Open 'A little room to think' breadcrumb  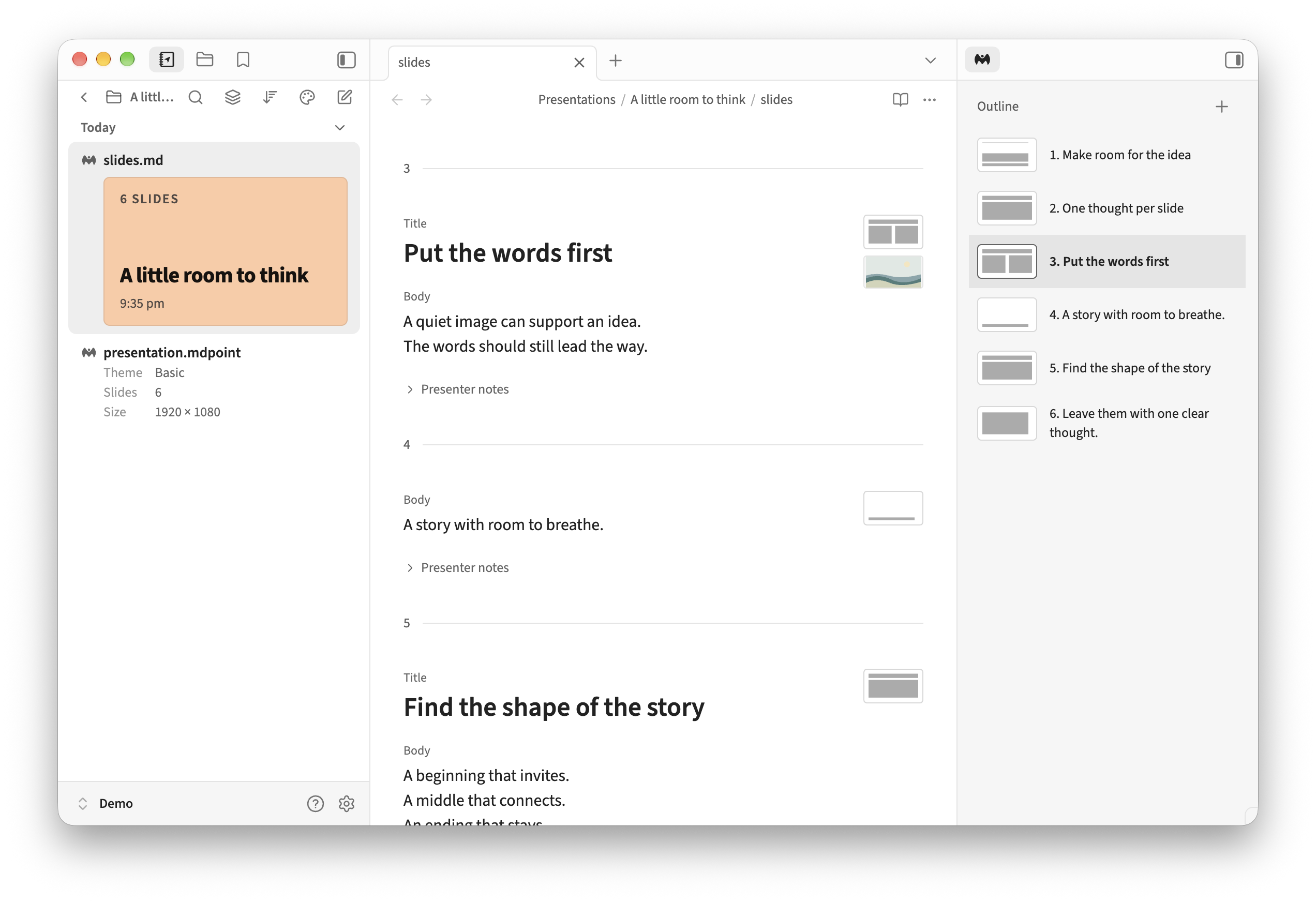(x=687, y=100)
